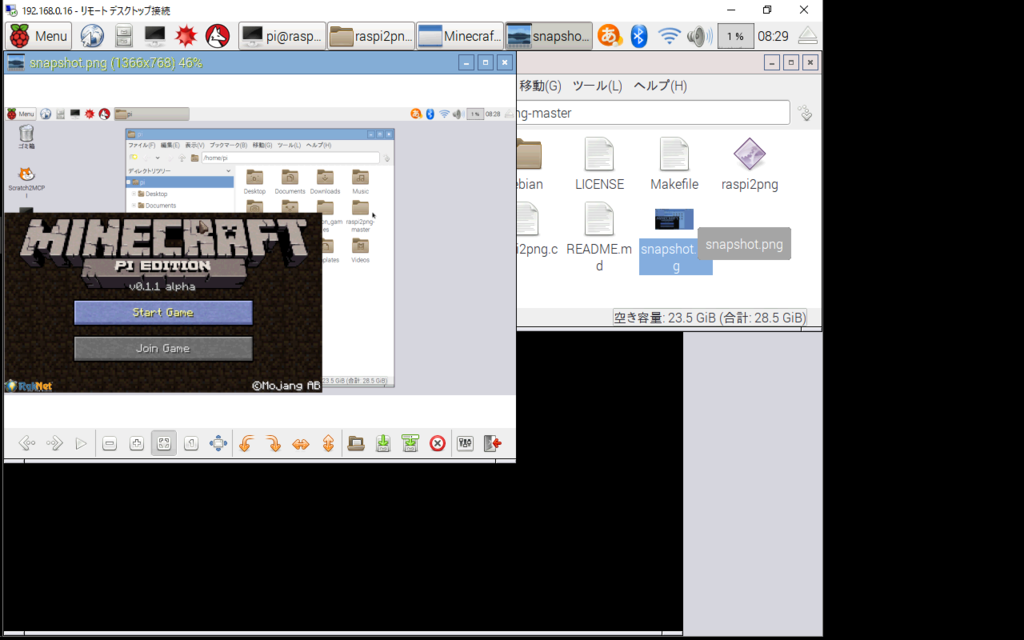Switch to raspi2pn... file manager window
Viewport: 1024px width, 640px height.
371,36
